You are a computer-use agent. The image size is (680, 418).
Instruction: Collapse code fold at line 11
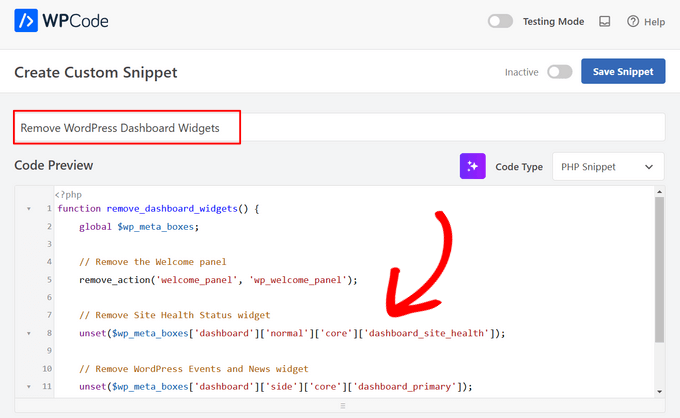(x=29, y=386)
